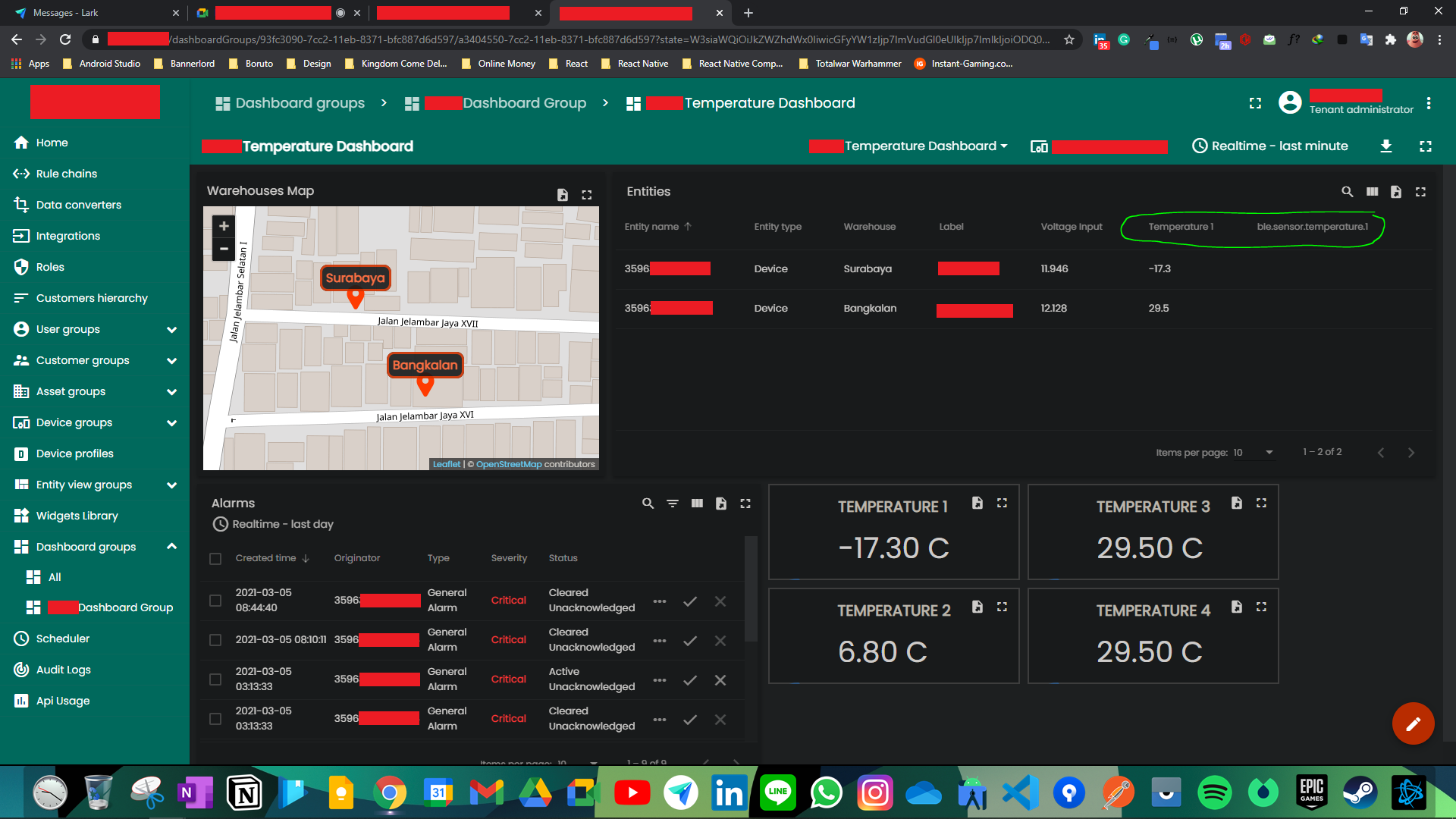Click the orange edit dashboard pencil button
This screenshot has height=819, width=1456.
(x=1413, y=723)
